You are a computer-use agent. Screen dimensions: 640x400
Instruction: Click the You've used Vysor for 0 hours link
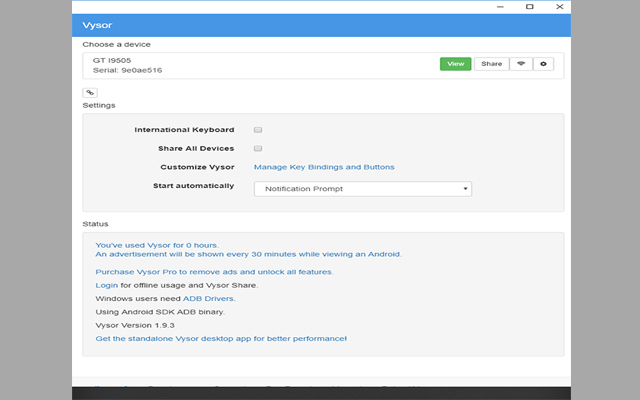[156, 244]
